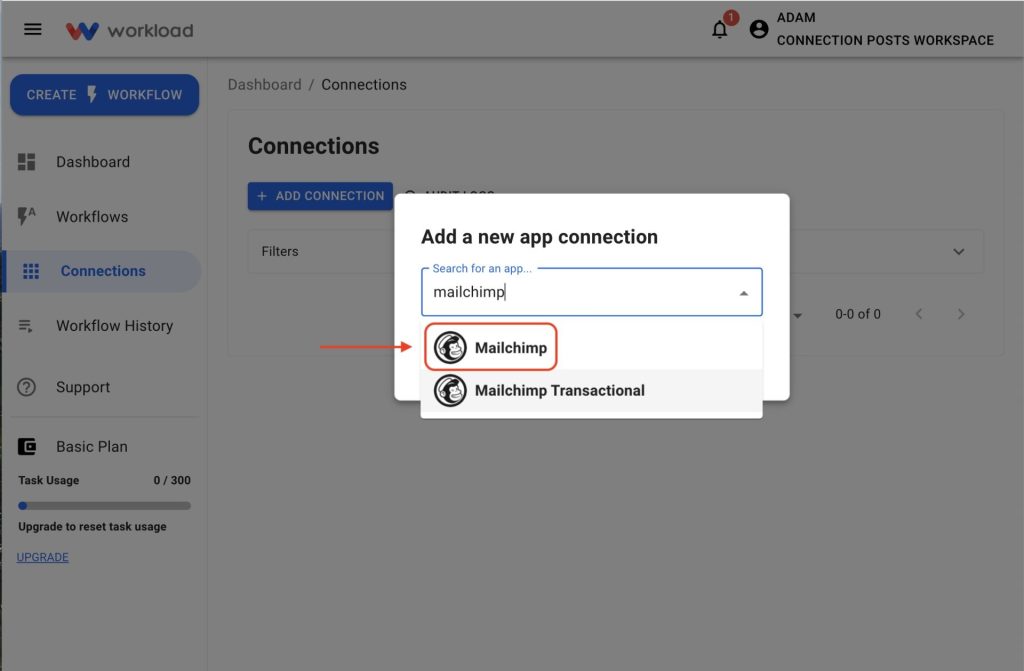1024x671 pixels.
Task: Click the Connections breadcrumb text
Action: (x=364, y=84)
